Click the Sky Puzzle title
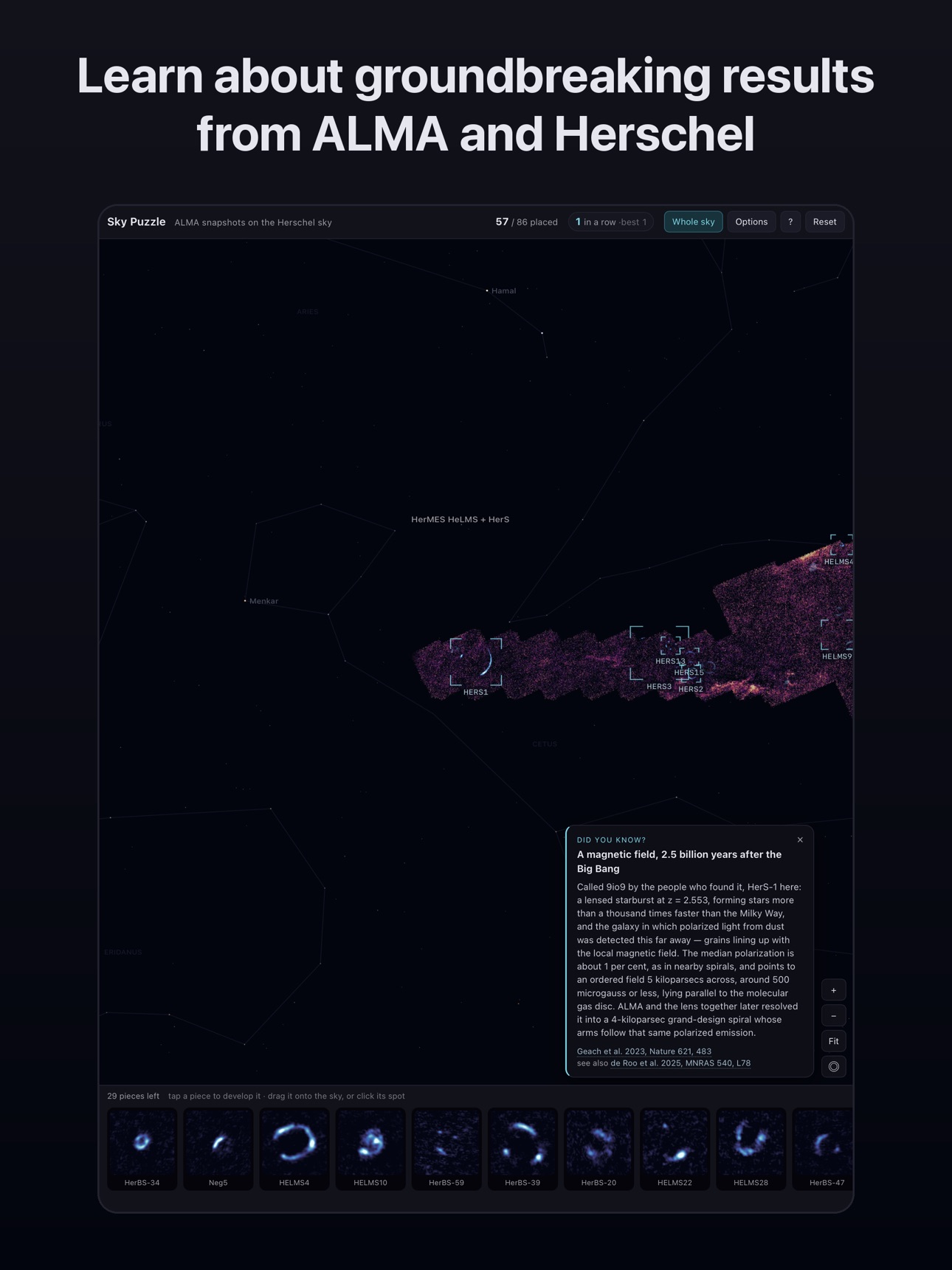 click(x=137, y=222)
